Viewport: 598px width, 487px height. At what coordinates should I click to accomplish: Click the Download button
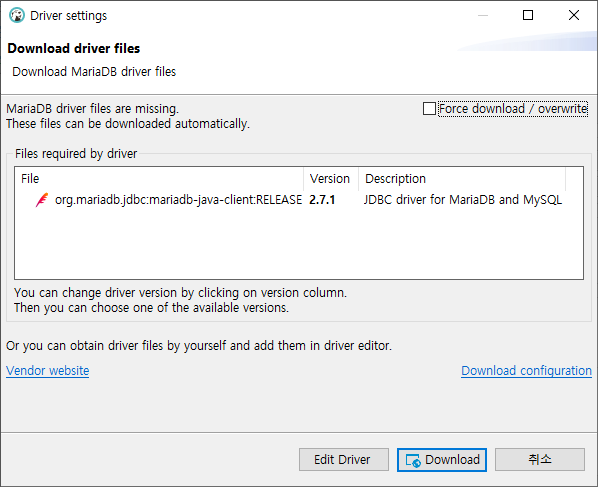pyautogui.click(x=442, y=460)
